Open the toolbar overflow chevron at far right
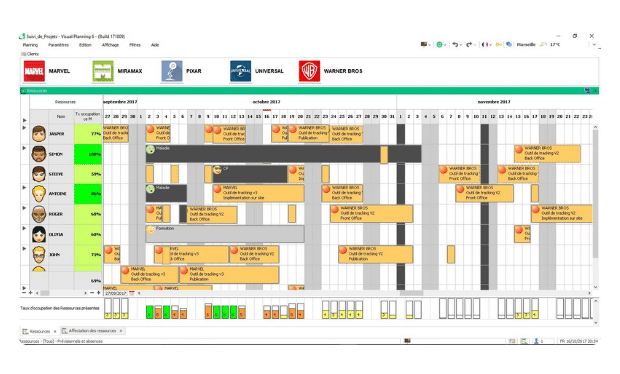620x374 pixels. [594, 45]
